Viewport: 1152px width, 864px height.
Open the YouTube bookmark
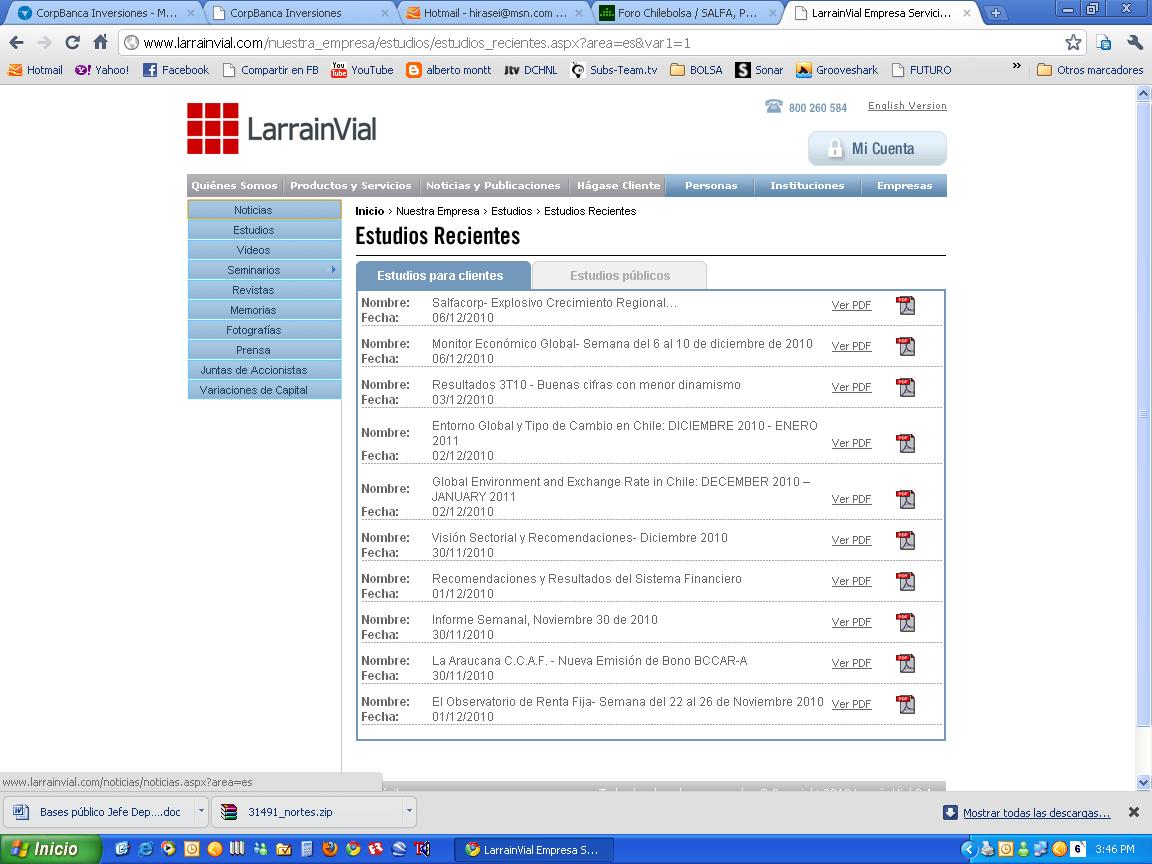pyautogui.click(x=362, y=70)
